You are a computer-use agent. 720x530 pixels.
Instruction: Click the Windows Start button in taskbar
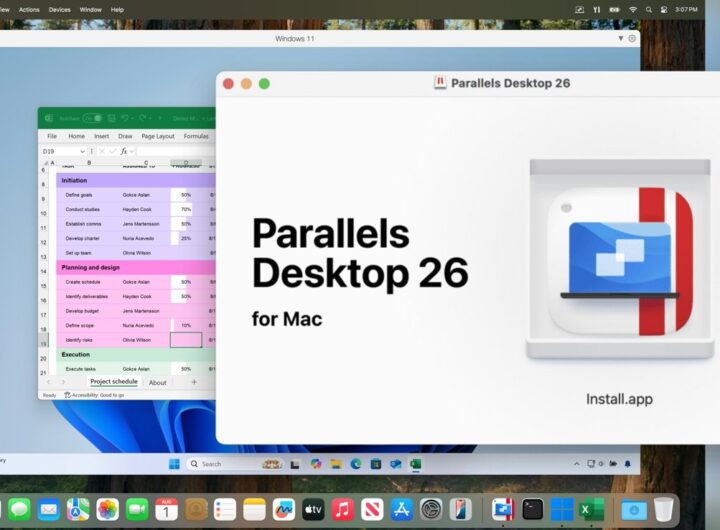(x=174, y=464)
